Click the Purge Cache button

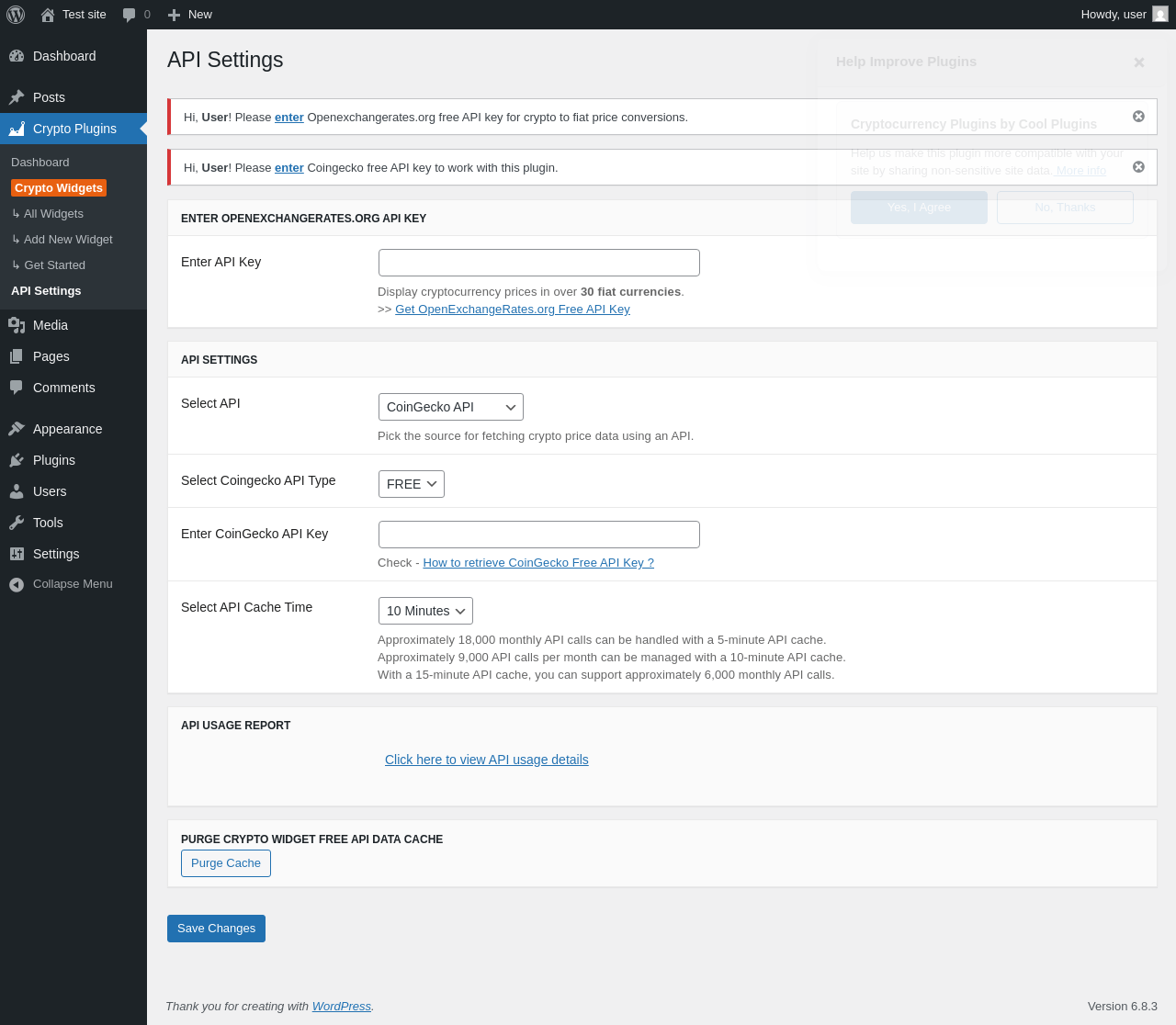click(x=226, y=863)
